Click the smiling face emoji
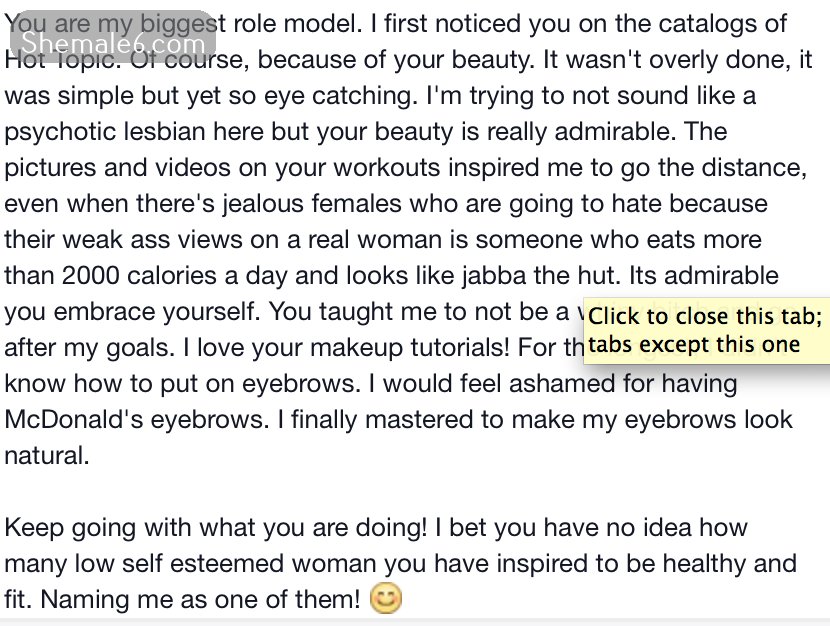830x626 pixels. [385, 598]
